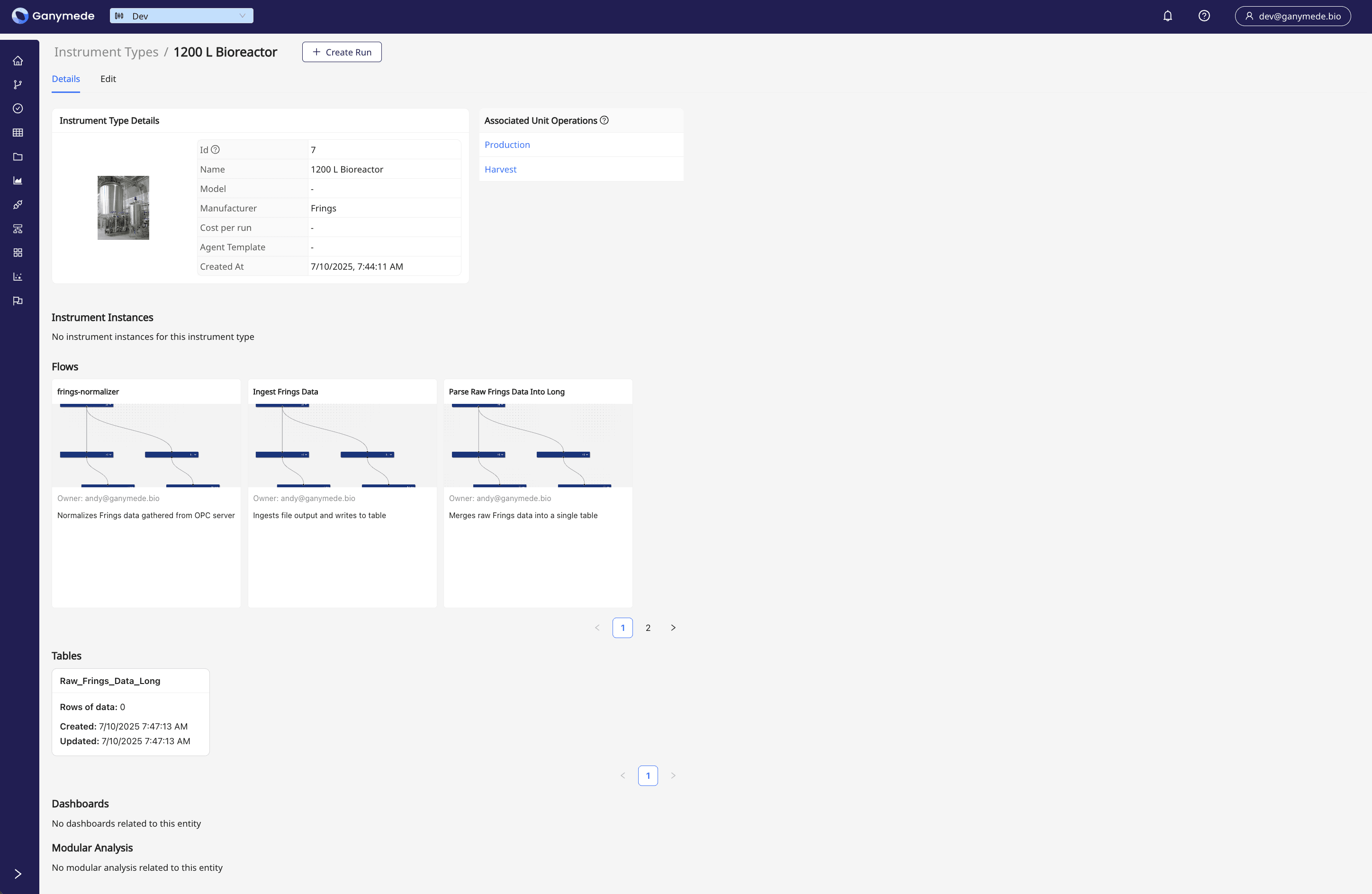Viewport: 1372px width, 894px height.
Task: Open the Raw_Frings_Data_Long table card
Action: click(110, 681)
